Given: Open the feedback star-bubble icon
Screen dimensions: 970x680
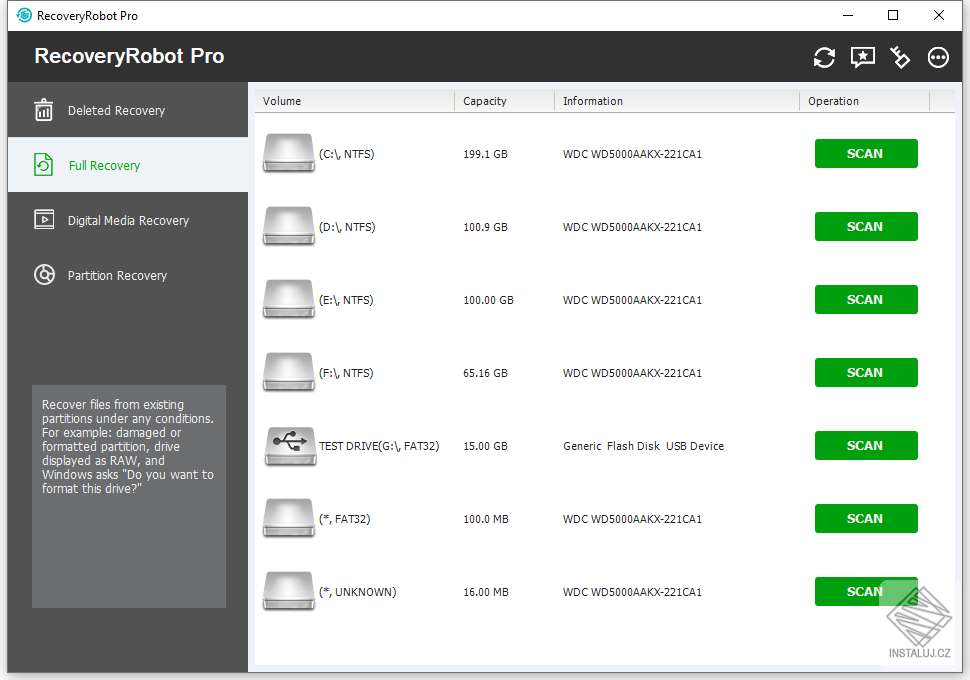Looking at the screenshot, I should (x=862, y=58).
